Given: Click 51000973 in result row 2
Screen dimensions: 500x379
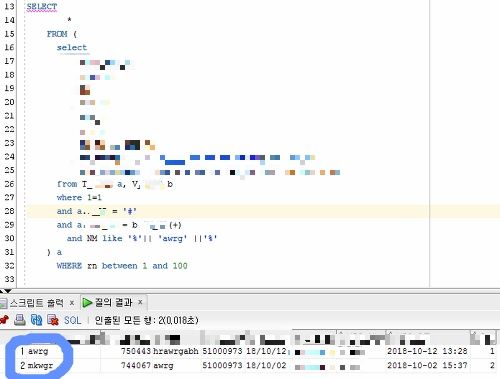Looking at the screenshot, I should coord(222,365).
